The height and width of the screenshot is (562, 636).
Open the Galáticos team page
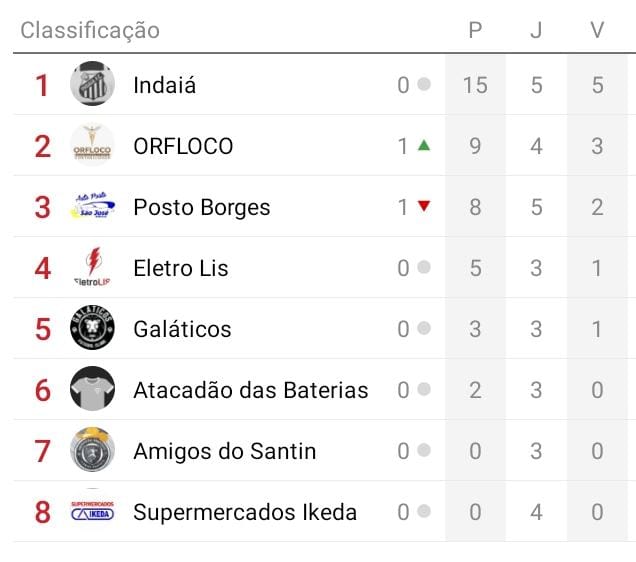[x=182, y=329]
